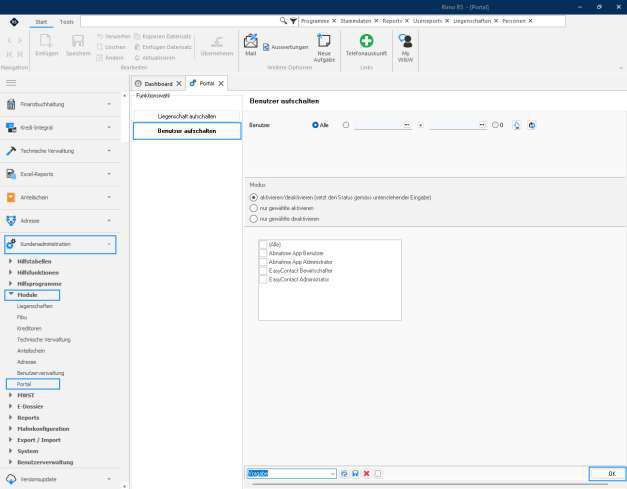The image size is (627, 489).
Task: Click the Speichern ribbon icon
Action: (x=78, y=41)
